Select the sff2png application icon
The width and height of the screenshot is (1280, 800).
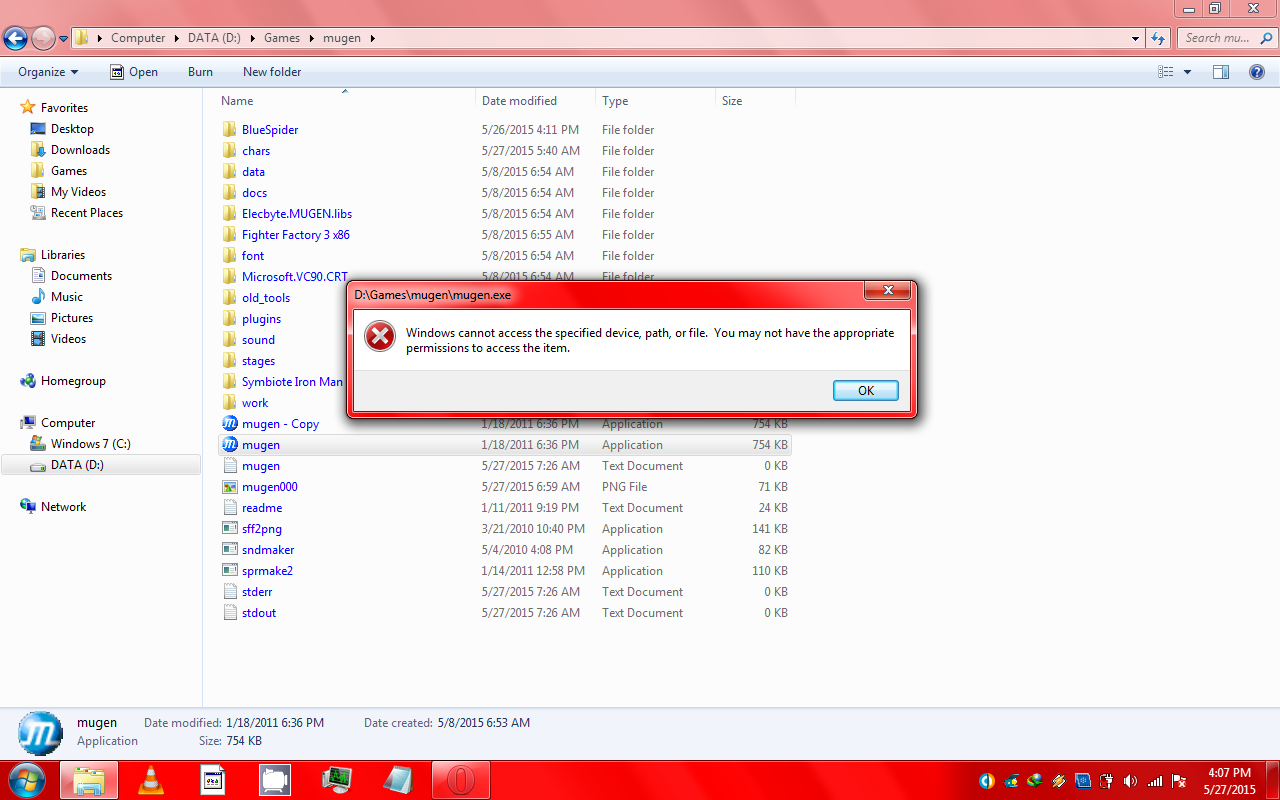click(x=230, y=529)
